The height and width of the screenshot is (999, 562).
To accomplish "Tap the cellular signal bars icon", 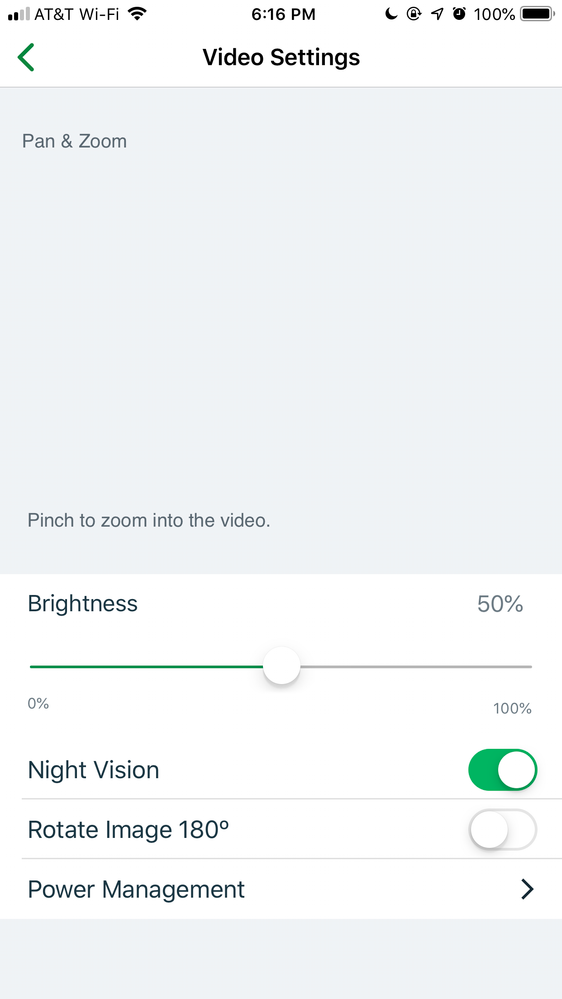I will coord(18,14).
